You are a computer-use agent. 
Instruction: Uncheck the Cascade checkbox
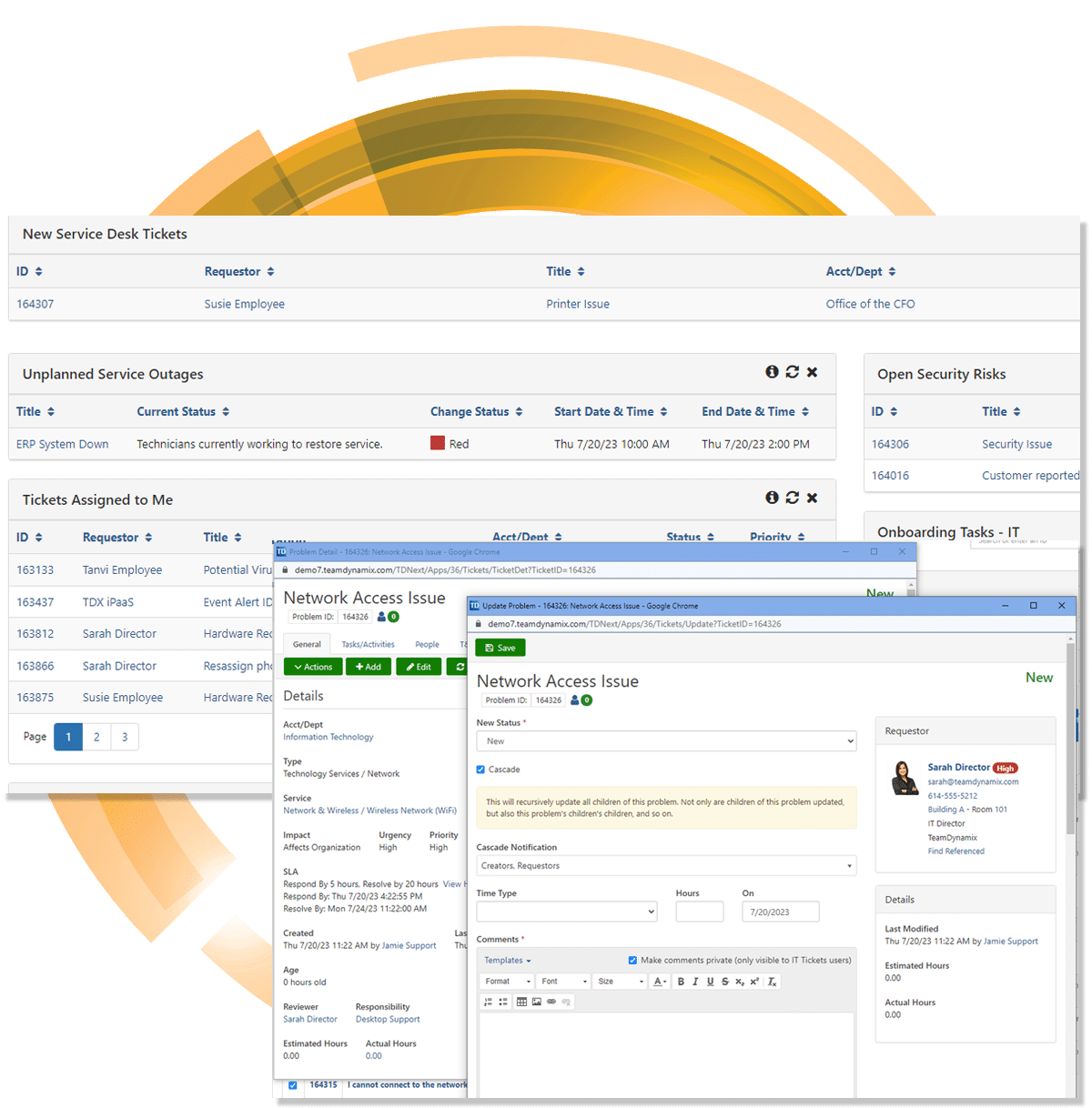tap(480, 770)
